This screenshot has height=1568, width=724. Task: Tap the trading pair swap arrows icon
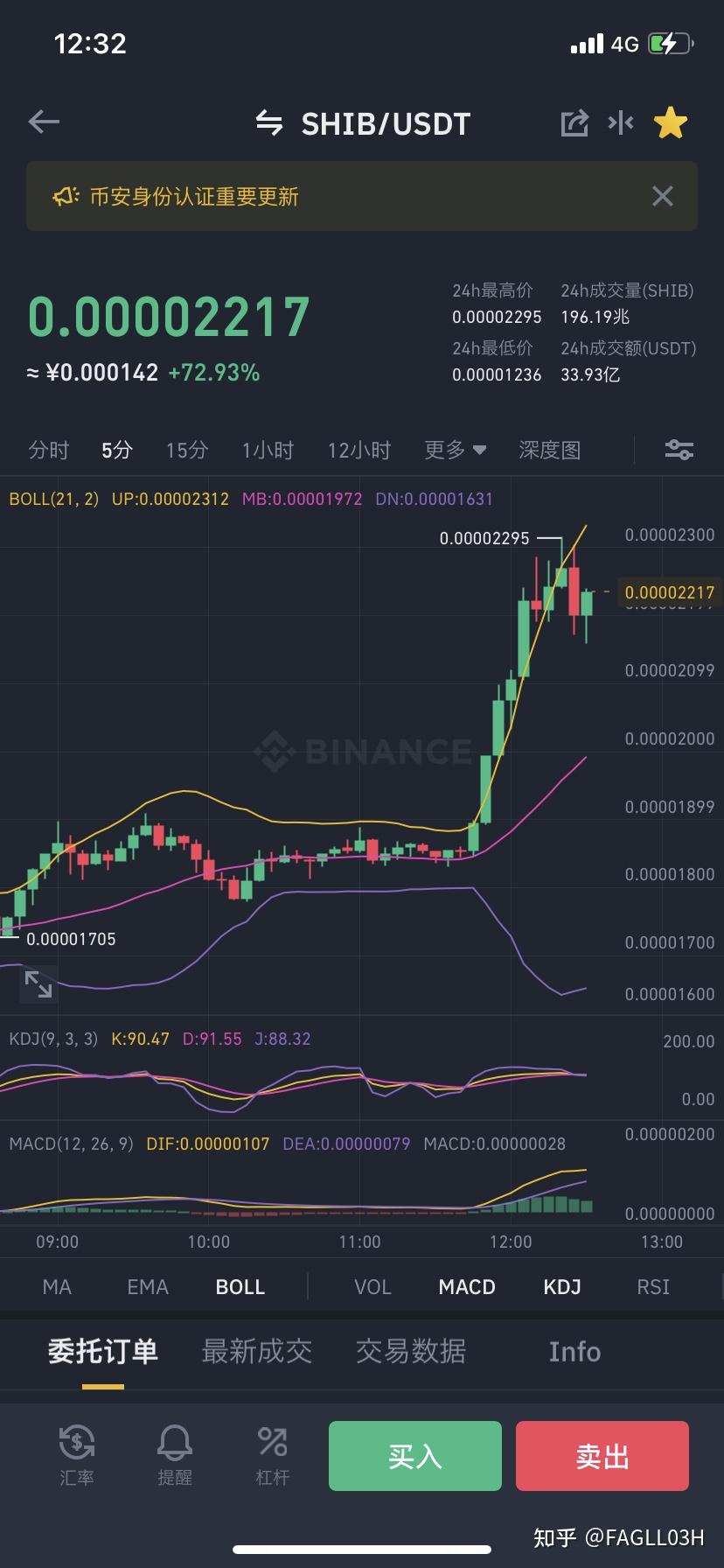click(269, 123)
